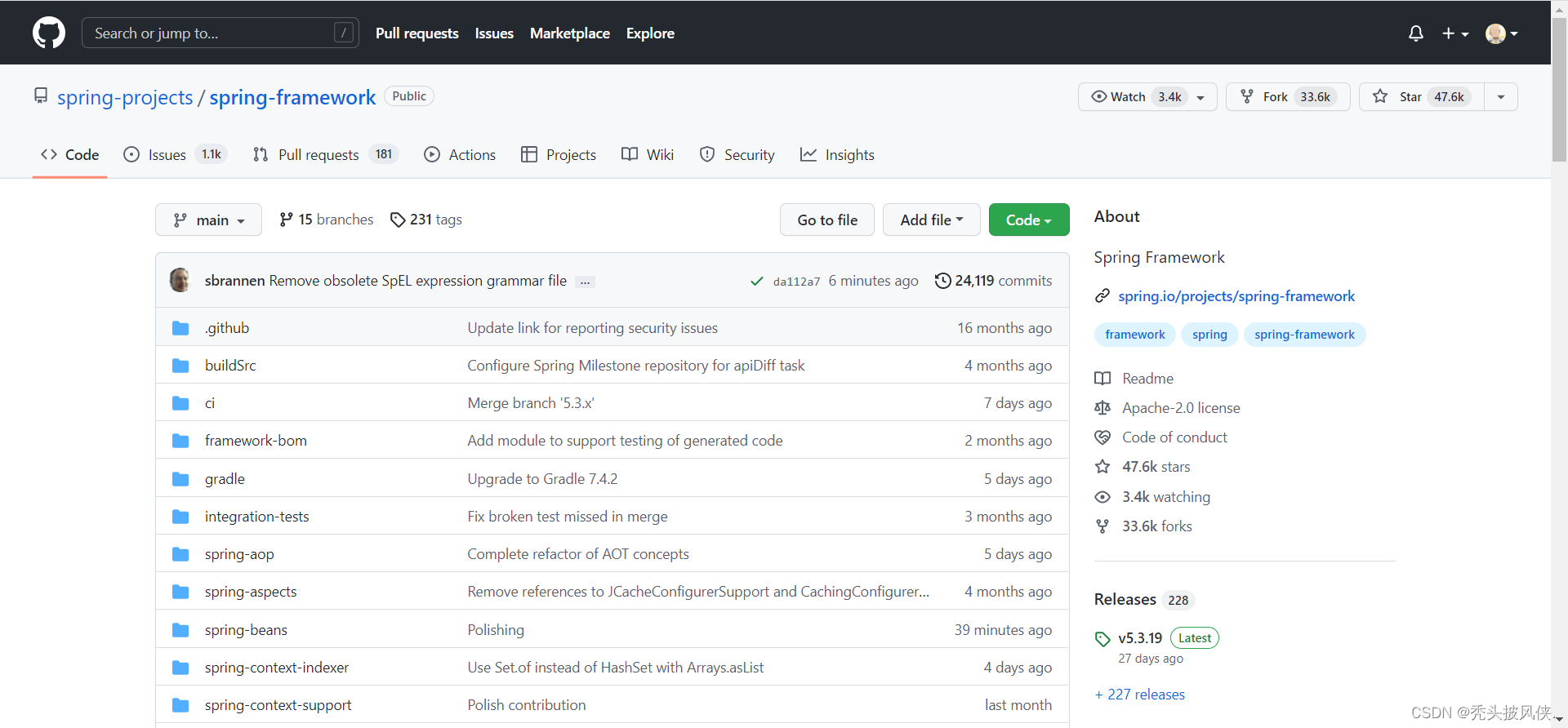Open integration-tests folder icon
1568x728 pixels.
point(180,517)
